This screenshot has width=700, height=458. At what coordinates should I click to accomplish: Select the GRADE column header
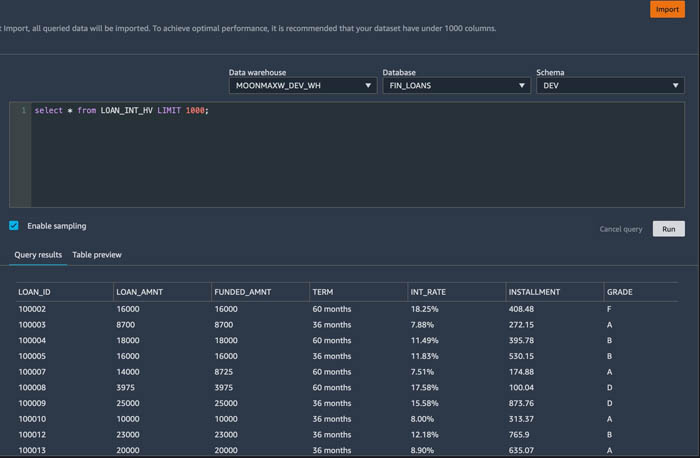coord(619,292)
